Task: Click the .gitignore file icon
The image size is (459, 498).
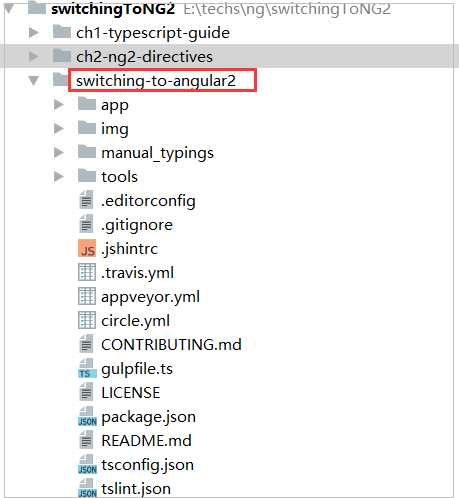Action: coord(86,224)
